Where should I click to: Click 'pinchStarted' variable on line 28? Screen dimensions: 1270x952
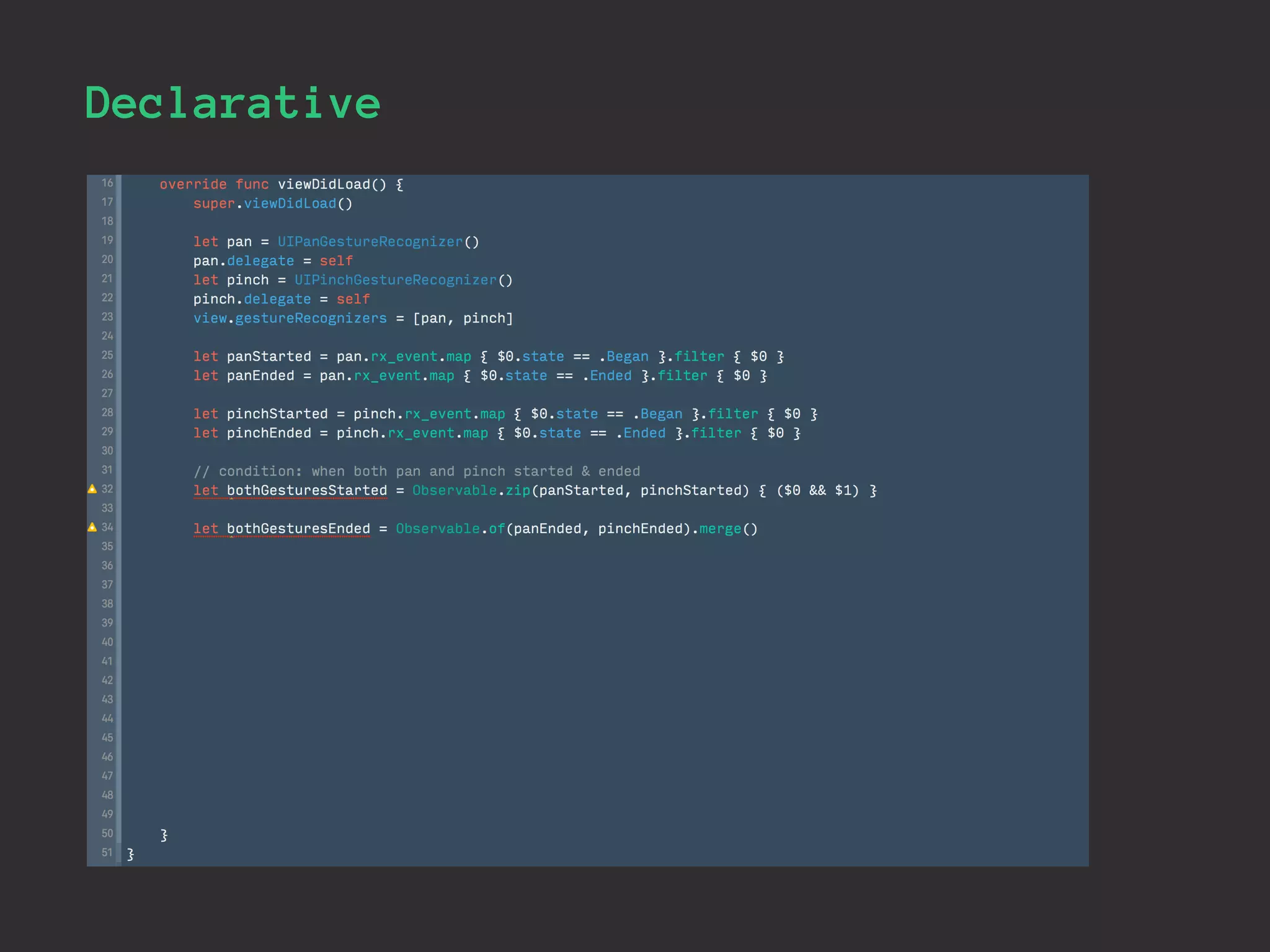click(277, 414)
